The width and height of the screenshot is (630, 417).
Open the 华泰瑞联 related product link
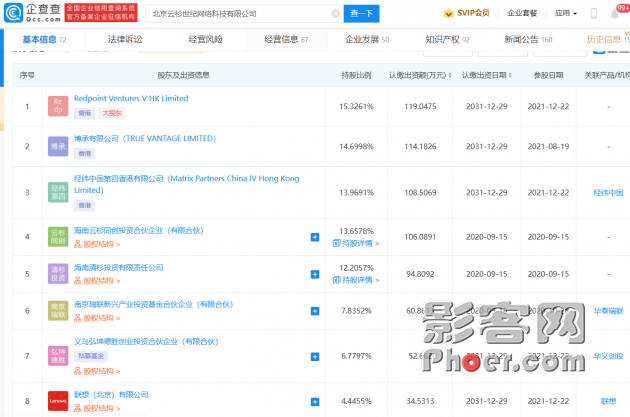point(608,311)
